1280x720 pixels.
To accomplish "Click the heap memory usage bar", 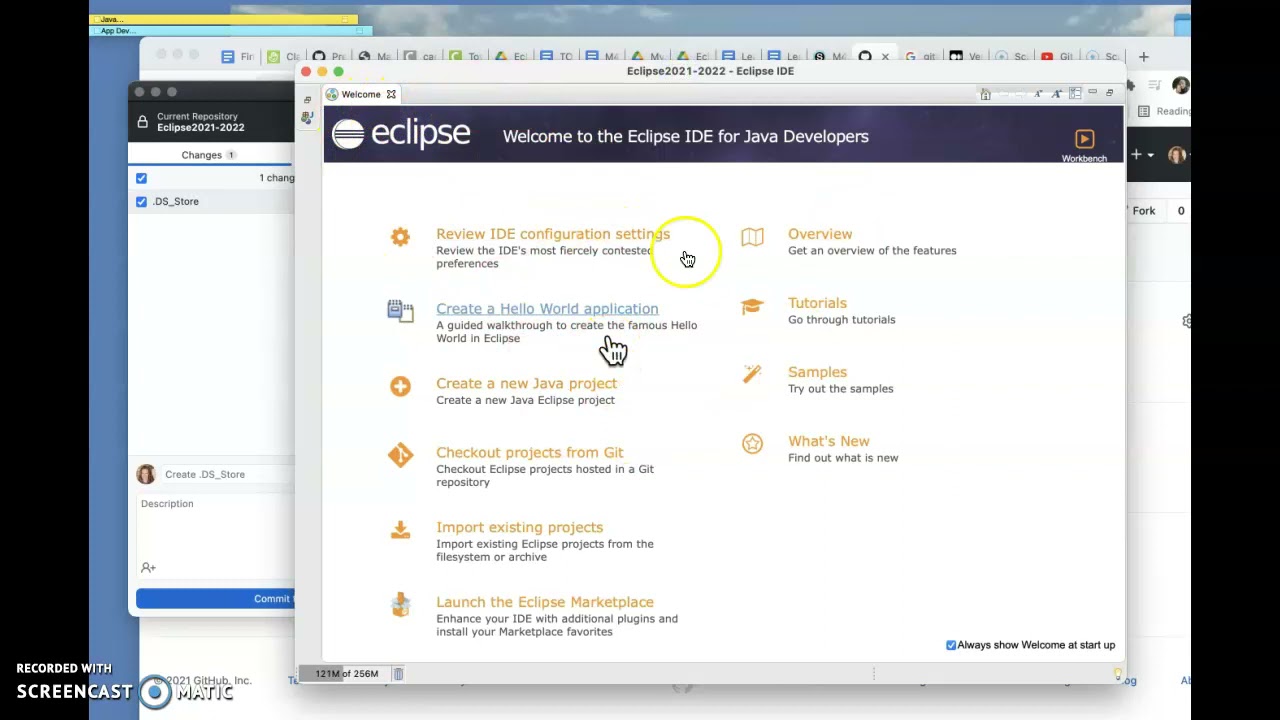I will (x=346, y=674).
